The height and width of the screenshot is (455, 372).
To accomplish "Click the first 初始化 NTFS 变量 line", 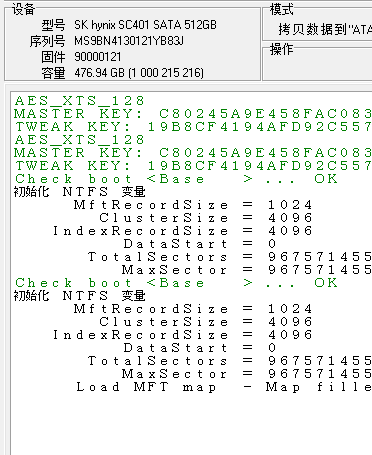I will 80,192.
